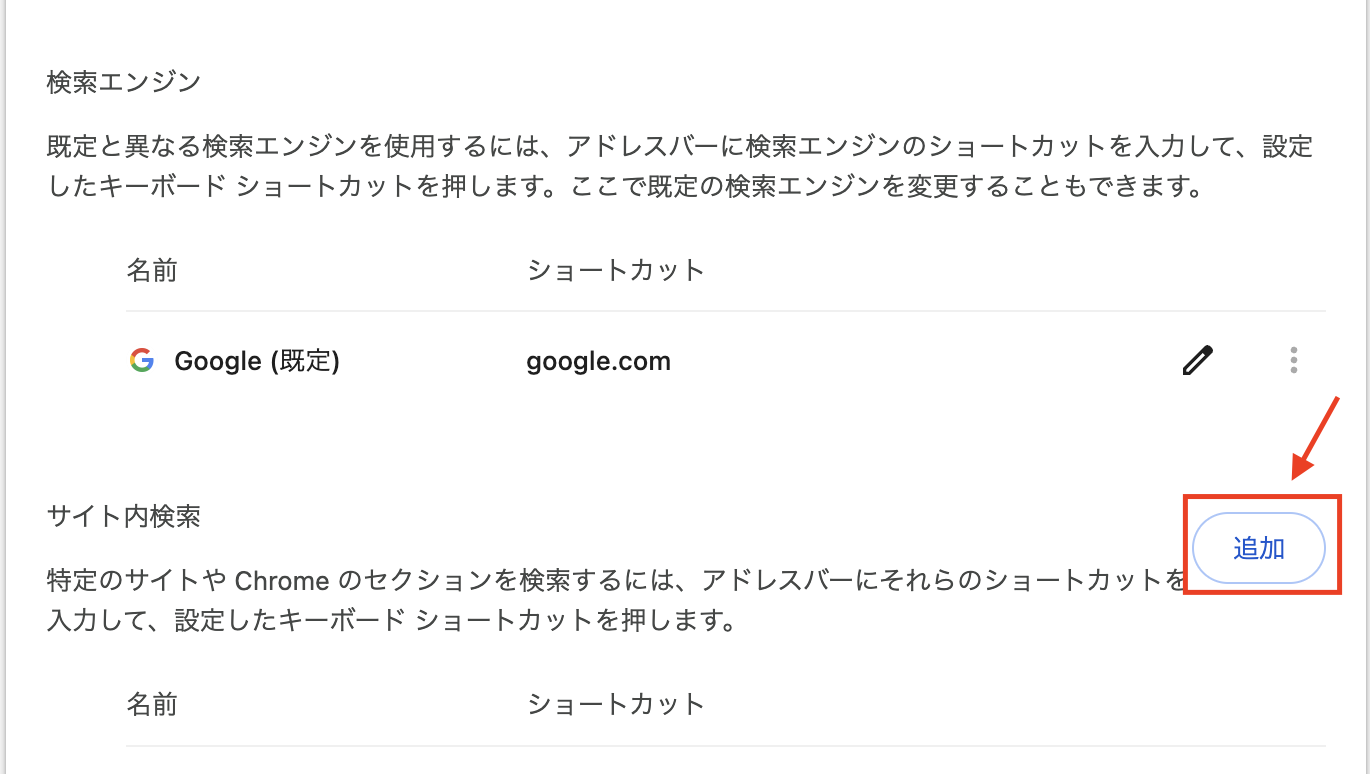Click ショートカット column header in 検索エンジン table

coord(616,270)
